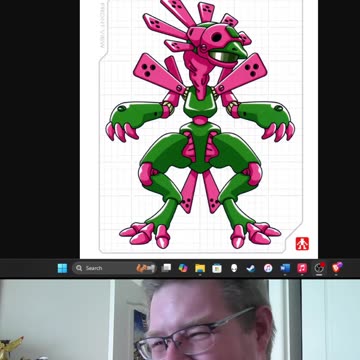Open the Apple Music red icon
Viewport: 360px width, 360px height.
pos(302,268)
